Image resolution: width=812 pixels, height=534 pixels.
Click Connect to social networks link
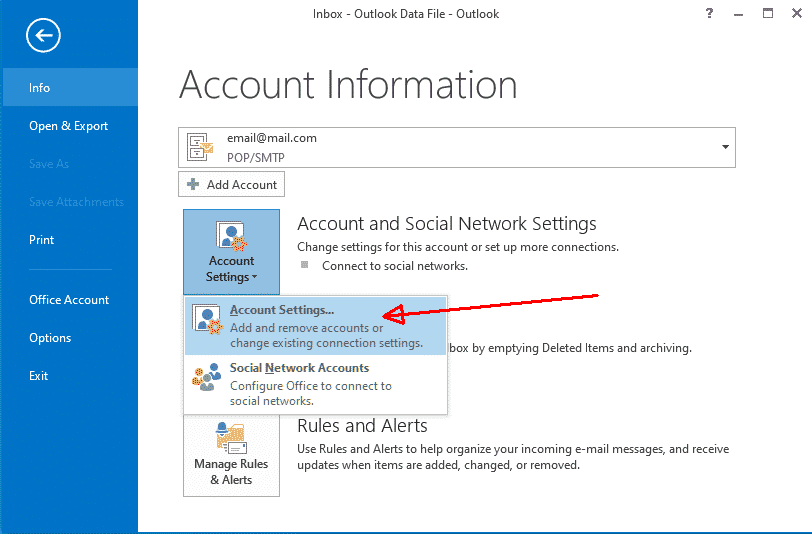coord(394,266)
